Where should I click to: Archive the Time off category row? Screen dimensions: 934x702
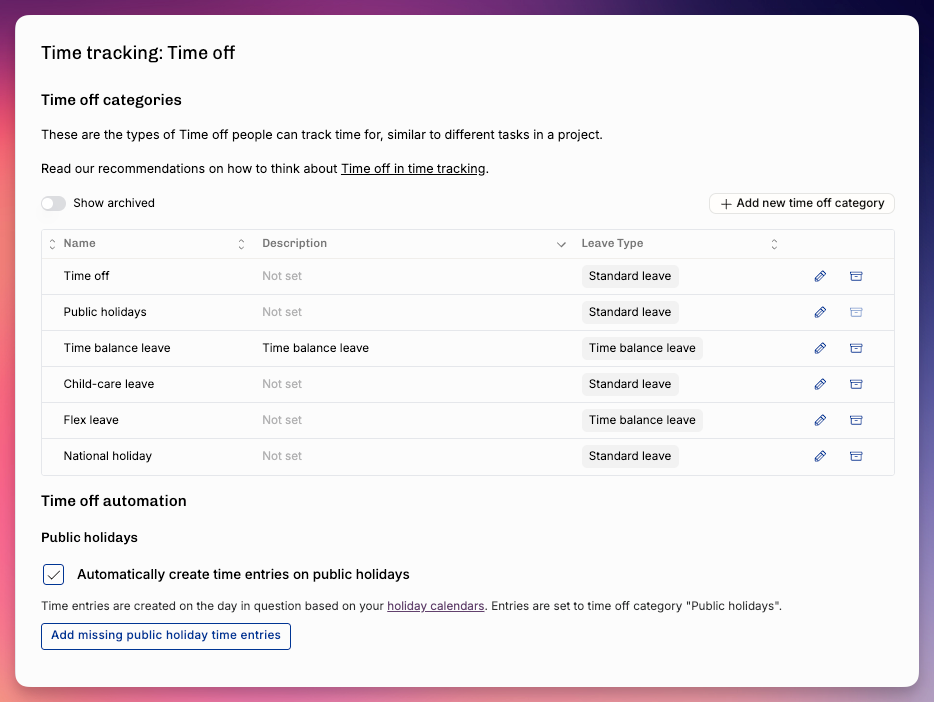856,276
